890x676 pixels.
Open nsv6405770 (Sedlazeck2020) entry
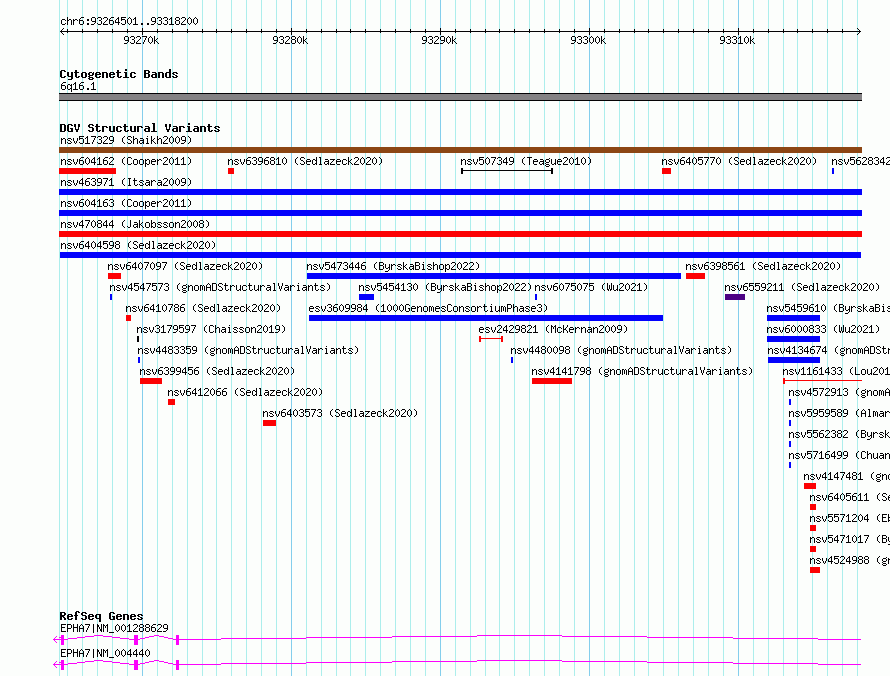point(739,161)
